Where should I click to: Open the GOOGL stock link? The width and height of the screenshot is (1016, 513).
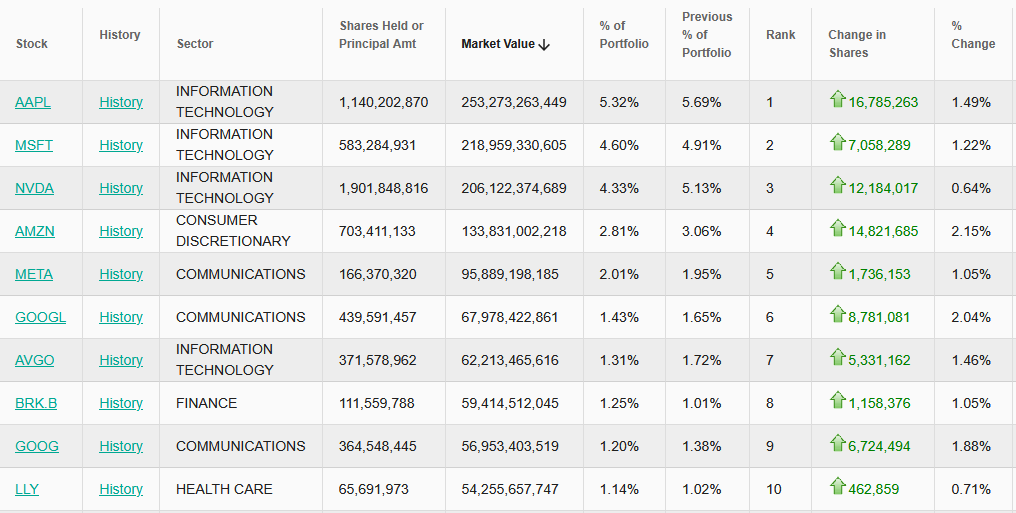pyautogui.click(x=40, y=317)
